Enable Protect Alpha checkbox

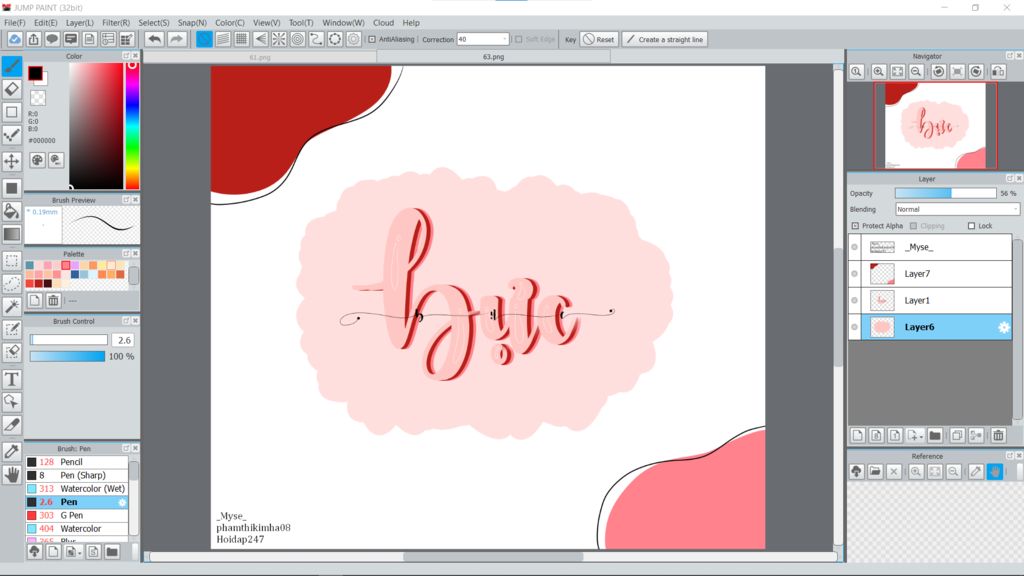coord(855,226)
